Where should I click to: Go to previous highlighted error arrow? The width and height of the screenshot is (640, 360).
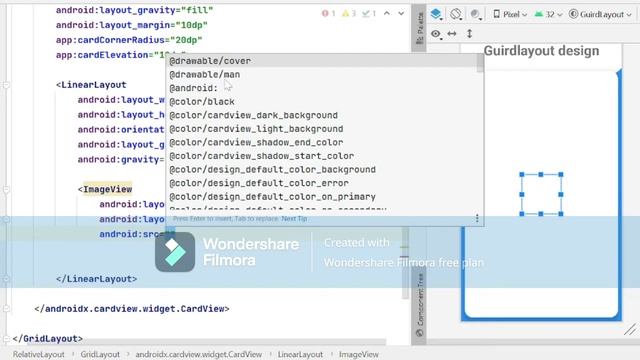387,13
